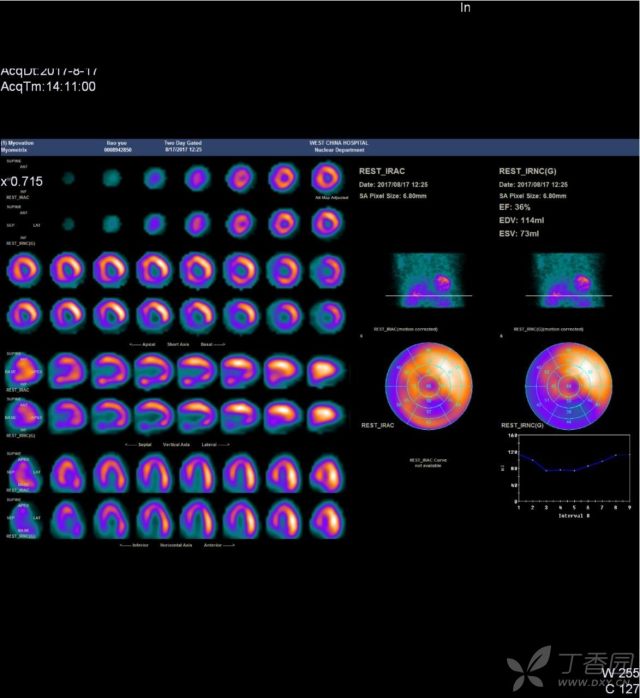
Task: Select the WEST CHINA HOSPITAL header text
Action: (339, 143)
